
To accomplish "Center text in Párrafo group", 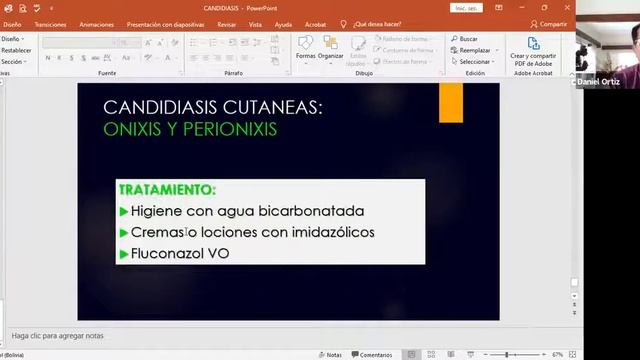I will (x=206, y=58).
